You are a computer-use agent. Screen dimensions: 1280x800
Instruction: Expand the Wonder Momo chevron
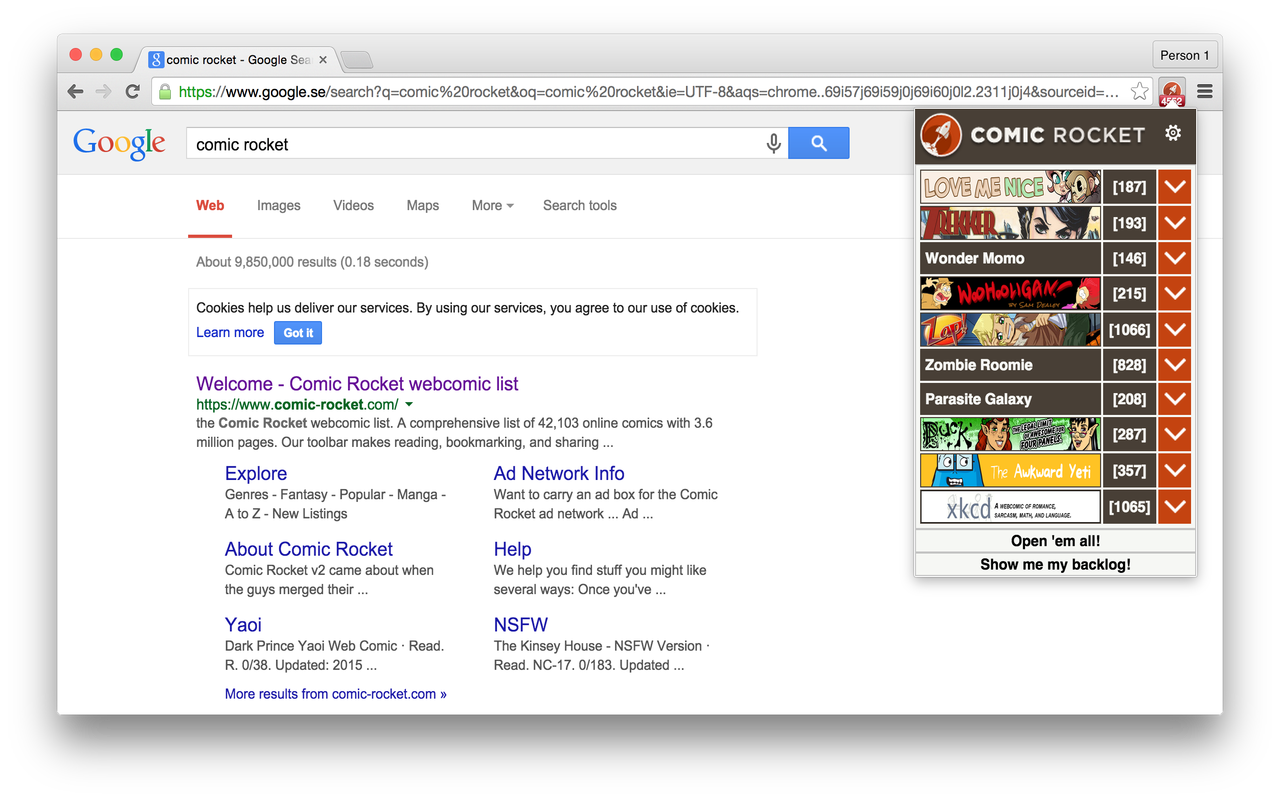point(1175,258)
